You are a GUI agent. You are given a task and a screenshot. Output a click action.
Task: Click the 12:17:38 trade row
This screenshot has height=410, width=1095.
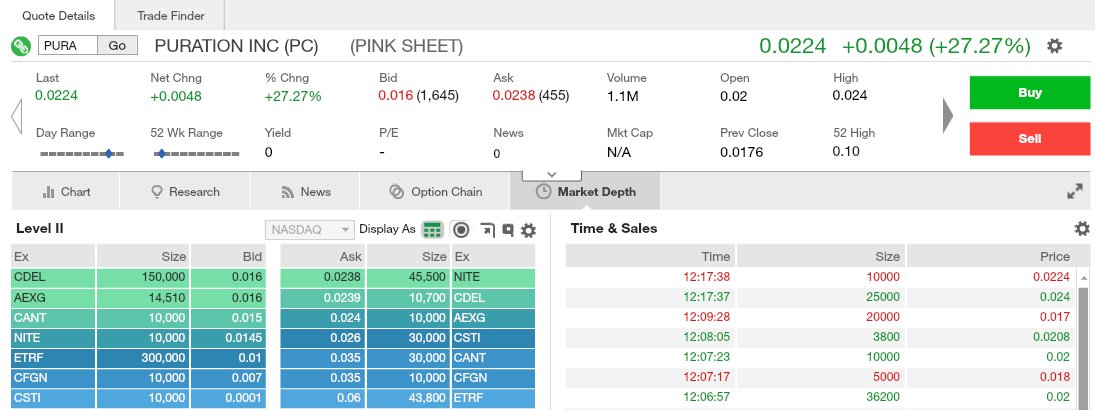point(821,277)
